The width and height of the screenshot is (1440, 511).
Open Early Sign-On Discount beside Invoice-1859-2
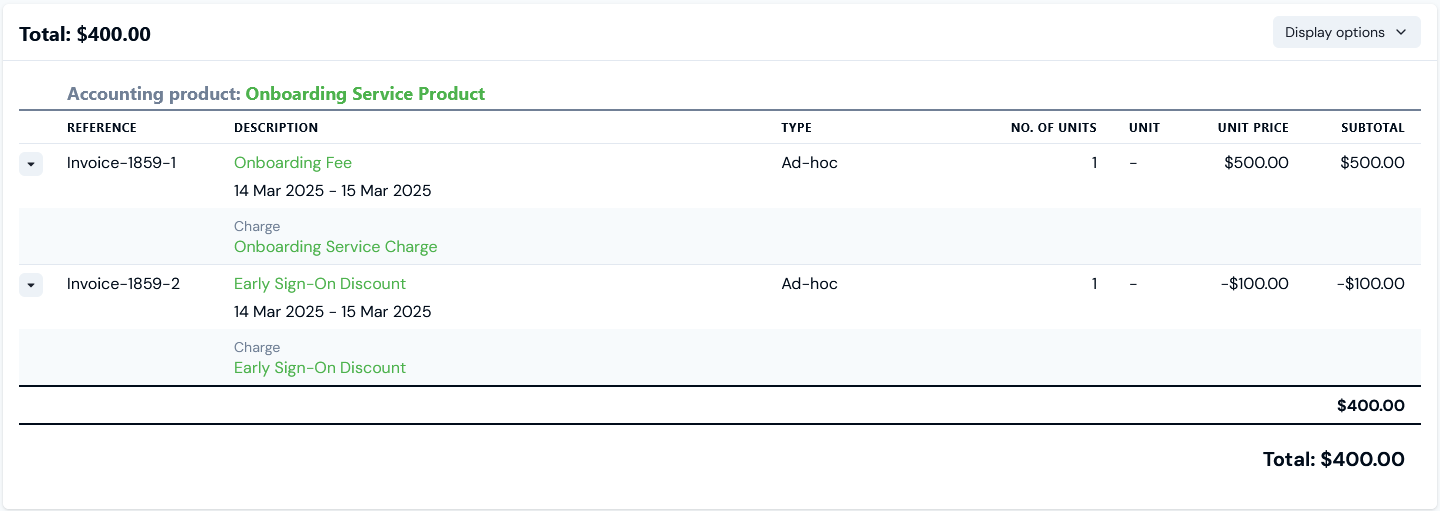320,284
